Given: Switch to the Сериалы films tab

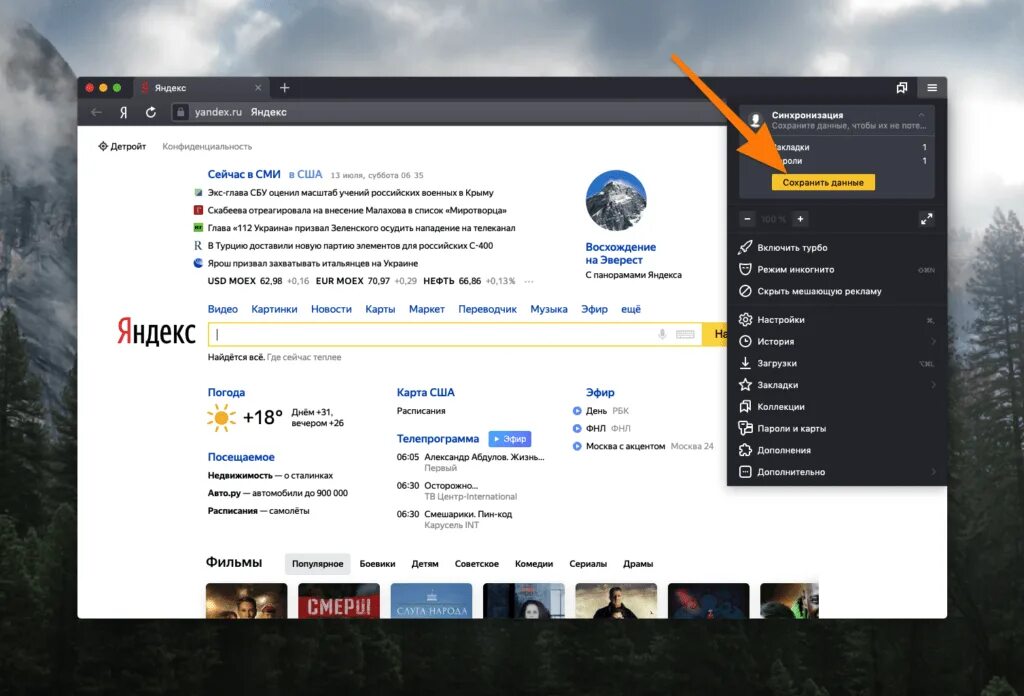Looking at the screenshot, I should [588, 563].
